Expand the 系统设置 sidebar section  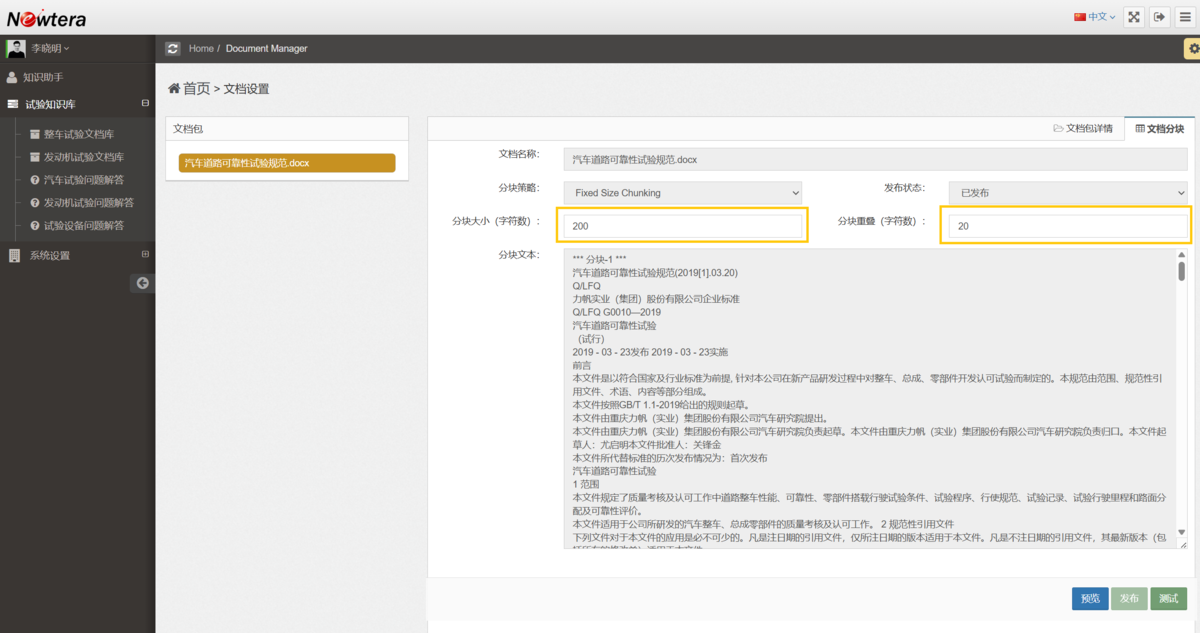tap(145, 254)
